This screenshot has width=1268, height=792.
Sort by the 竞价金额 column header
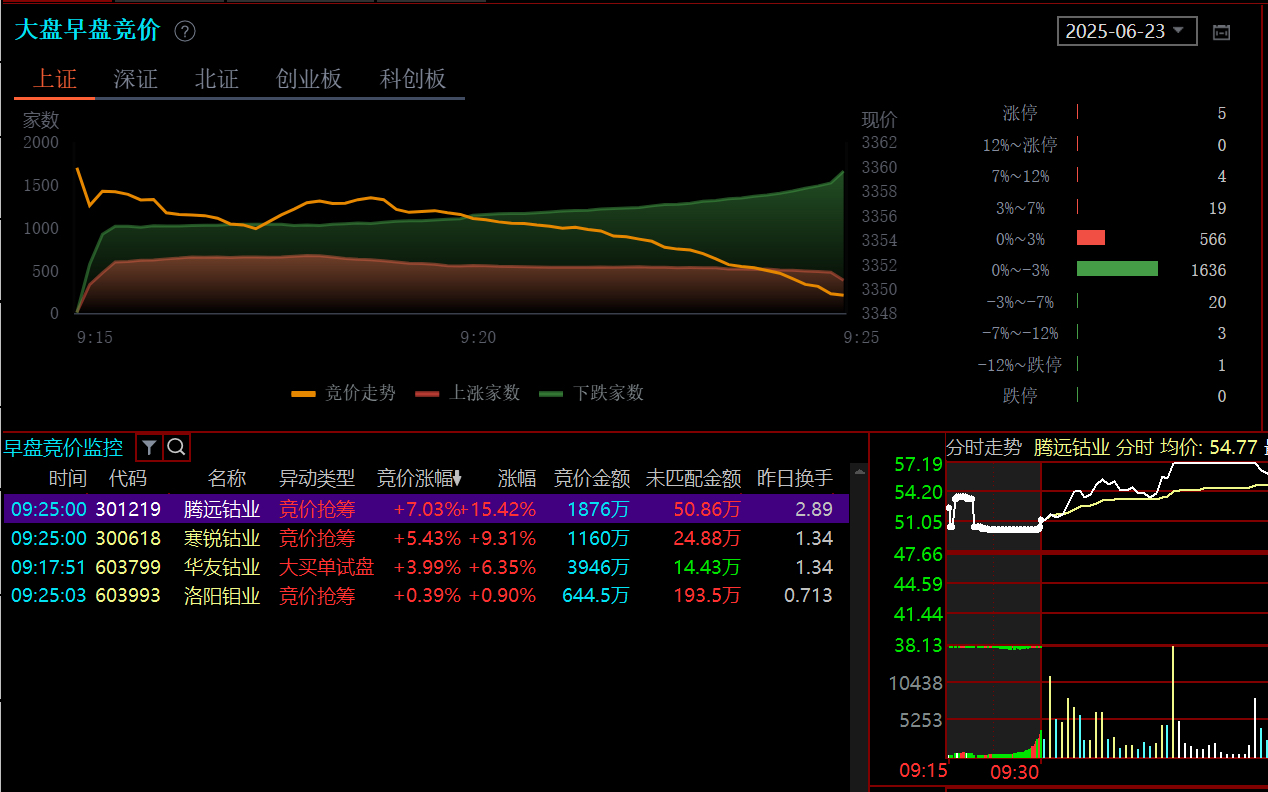(x=592, y=478)
